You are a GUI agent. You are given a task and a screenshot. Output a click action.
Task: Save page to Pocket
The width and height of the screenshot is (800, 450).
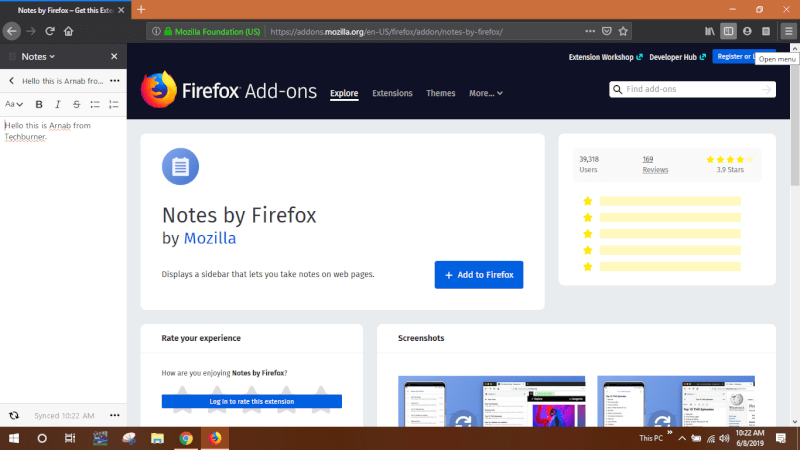pyautogui.click(x=607, y=31)
